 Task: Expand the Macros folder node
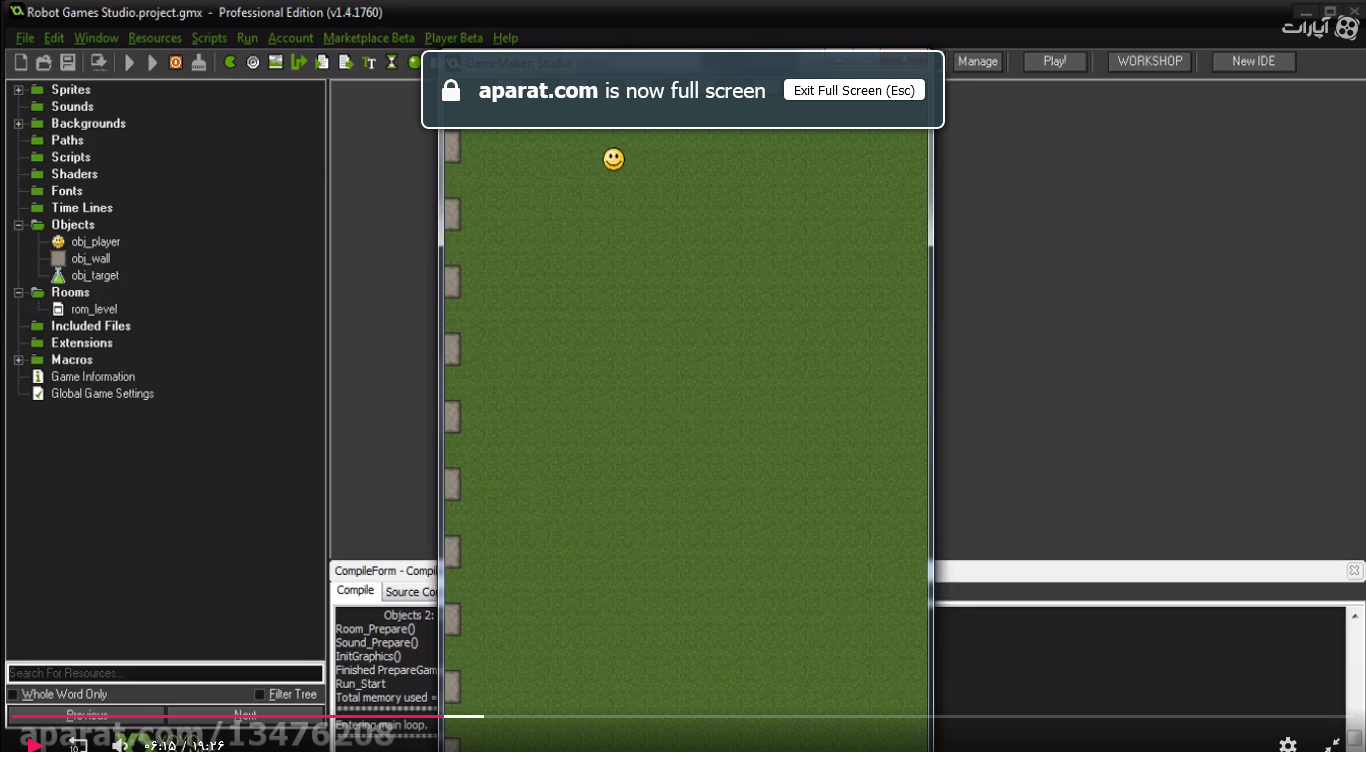(x=19, y=360)
